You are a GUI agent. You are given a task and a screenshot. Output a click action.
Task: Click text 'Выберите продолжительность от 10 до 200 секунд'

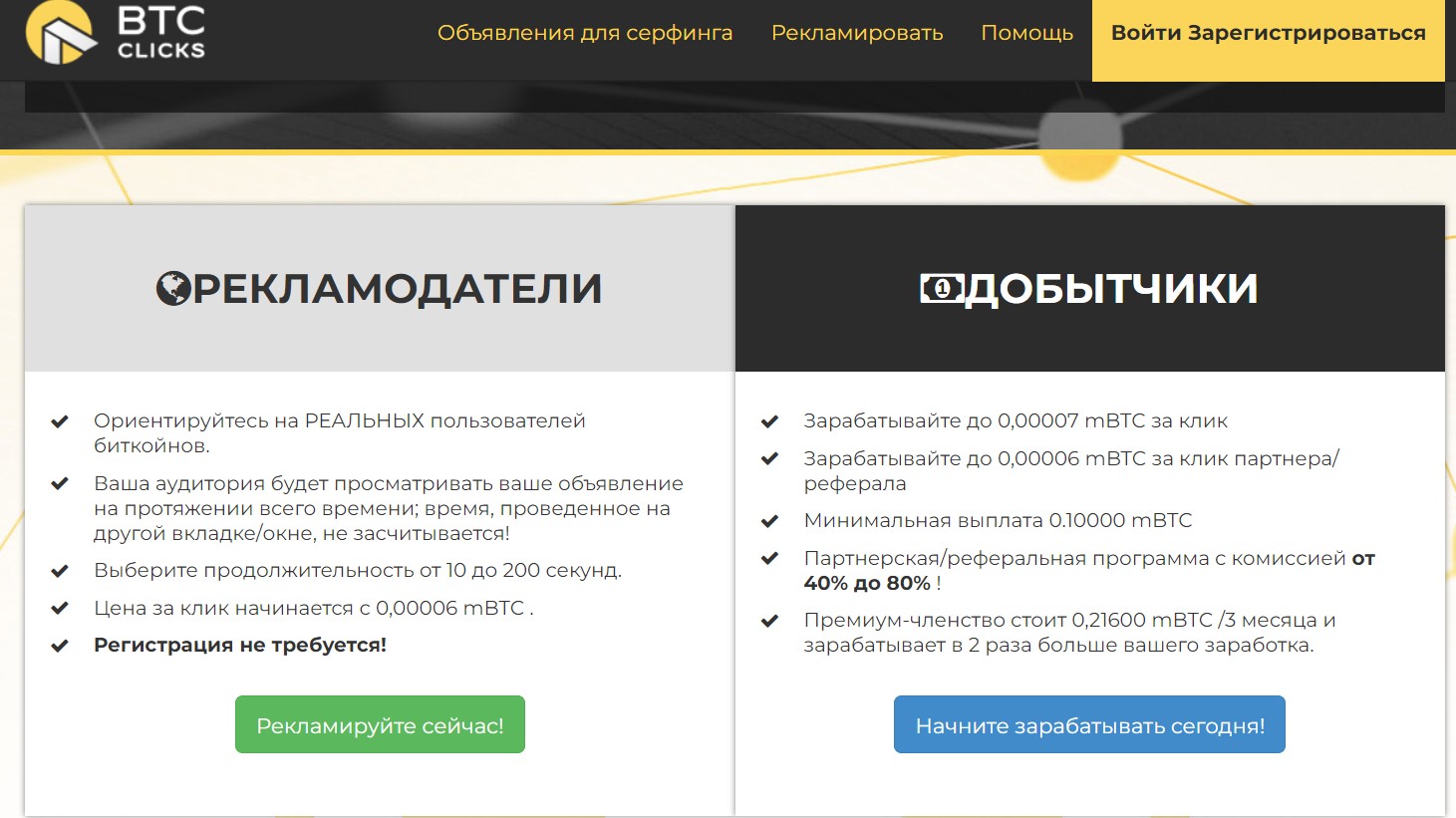tap(358, 570)
